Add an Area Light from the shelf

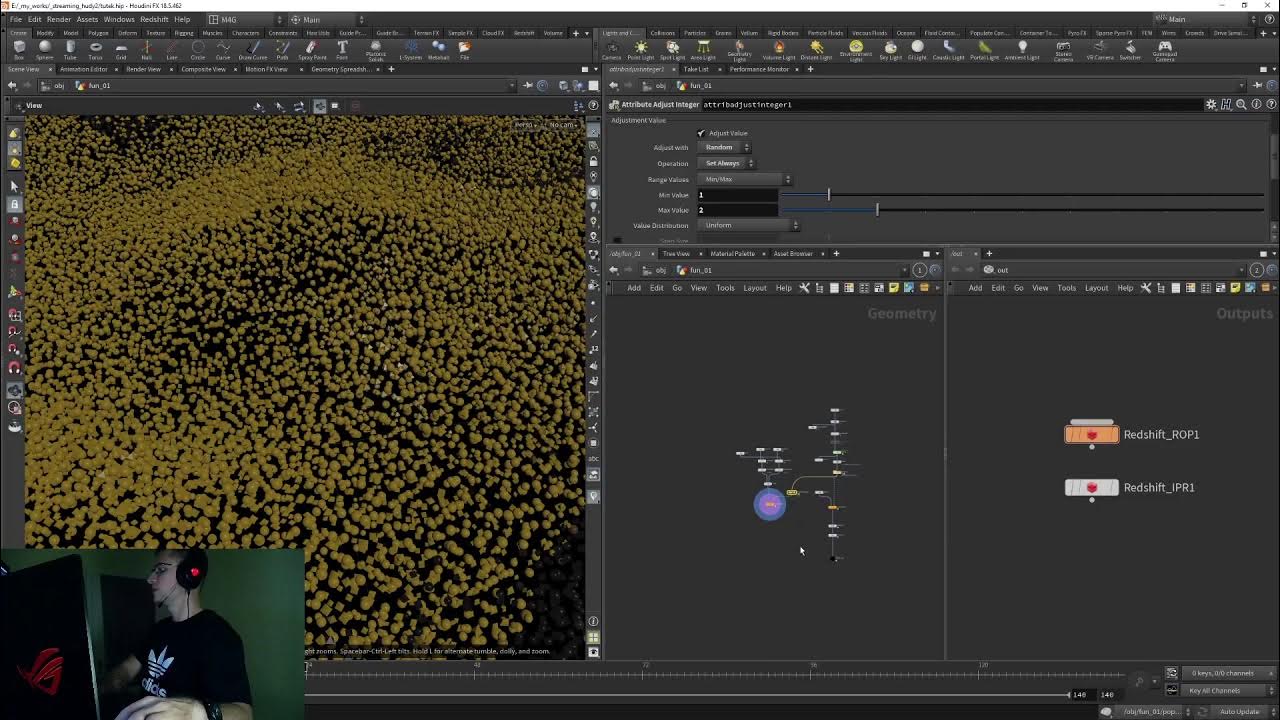pos(704,49)
